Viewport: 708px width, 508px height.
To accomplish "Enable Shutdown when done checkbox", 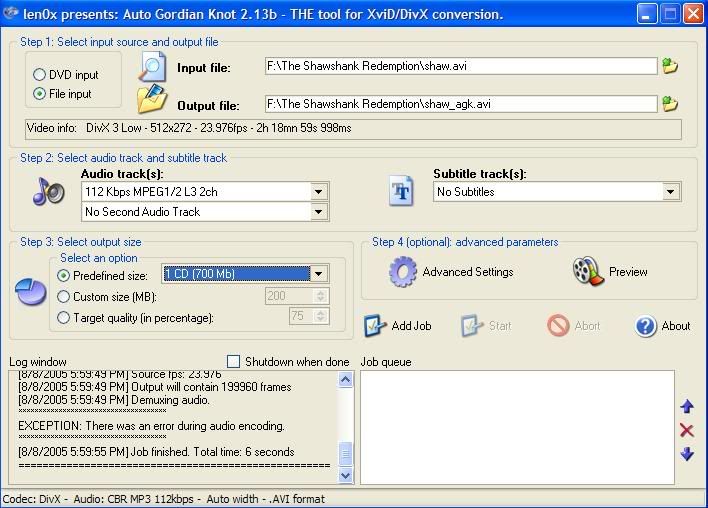I will tap(233, 362).
